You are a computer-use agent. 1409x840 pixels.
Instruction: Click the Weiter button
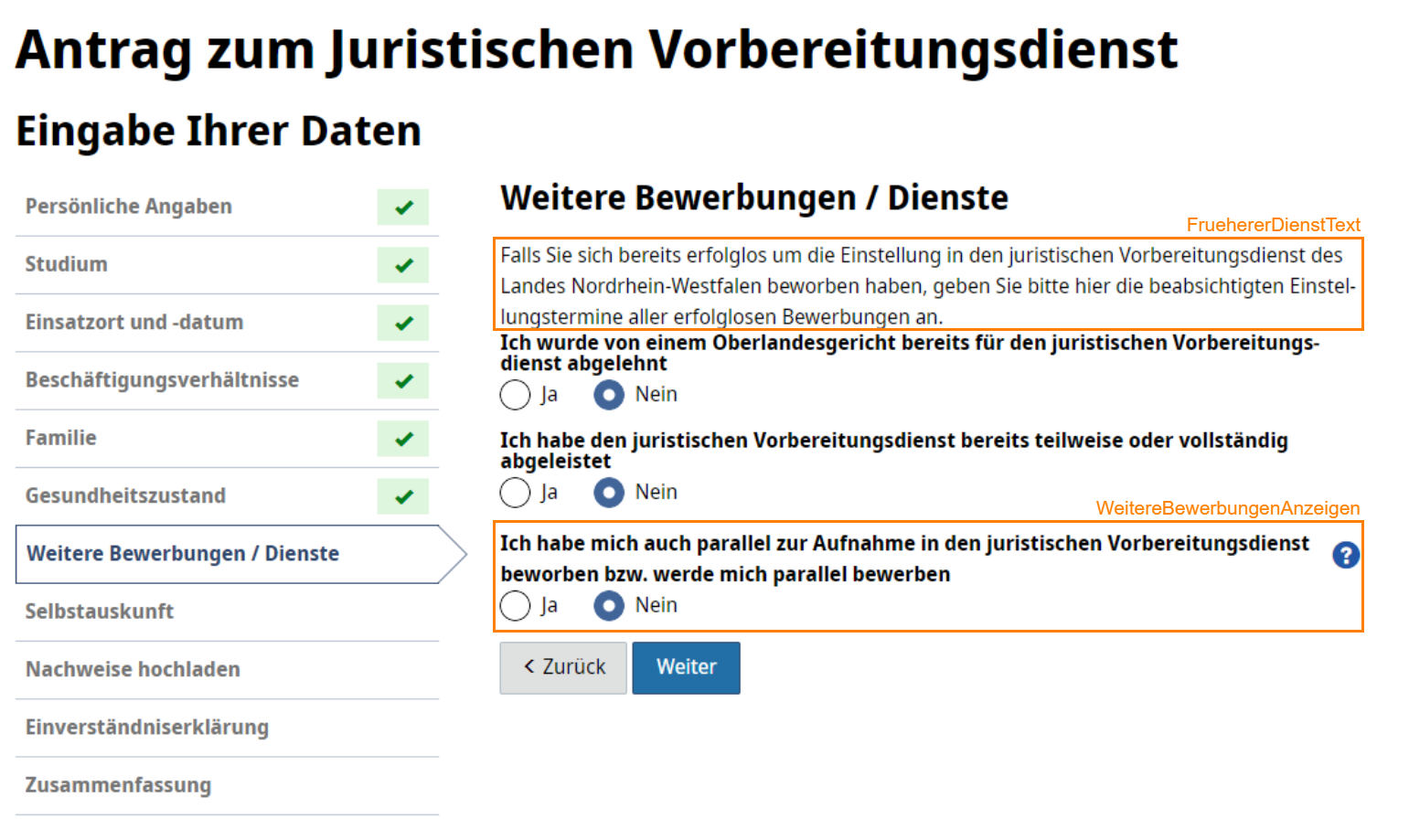pyautogui.click(x=686, y=668)
